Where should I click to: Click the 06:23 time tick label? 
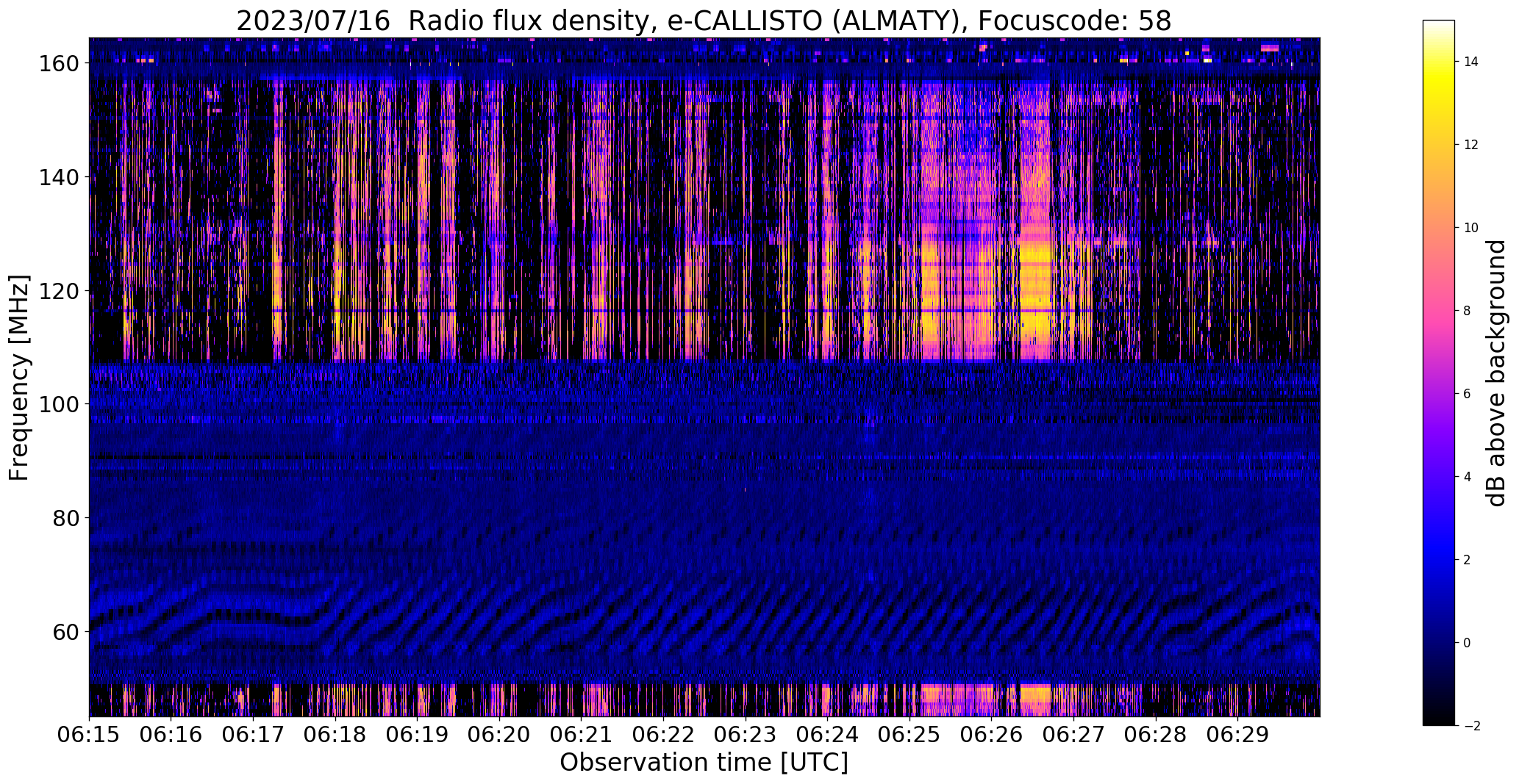point(745,736)
